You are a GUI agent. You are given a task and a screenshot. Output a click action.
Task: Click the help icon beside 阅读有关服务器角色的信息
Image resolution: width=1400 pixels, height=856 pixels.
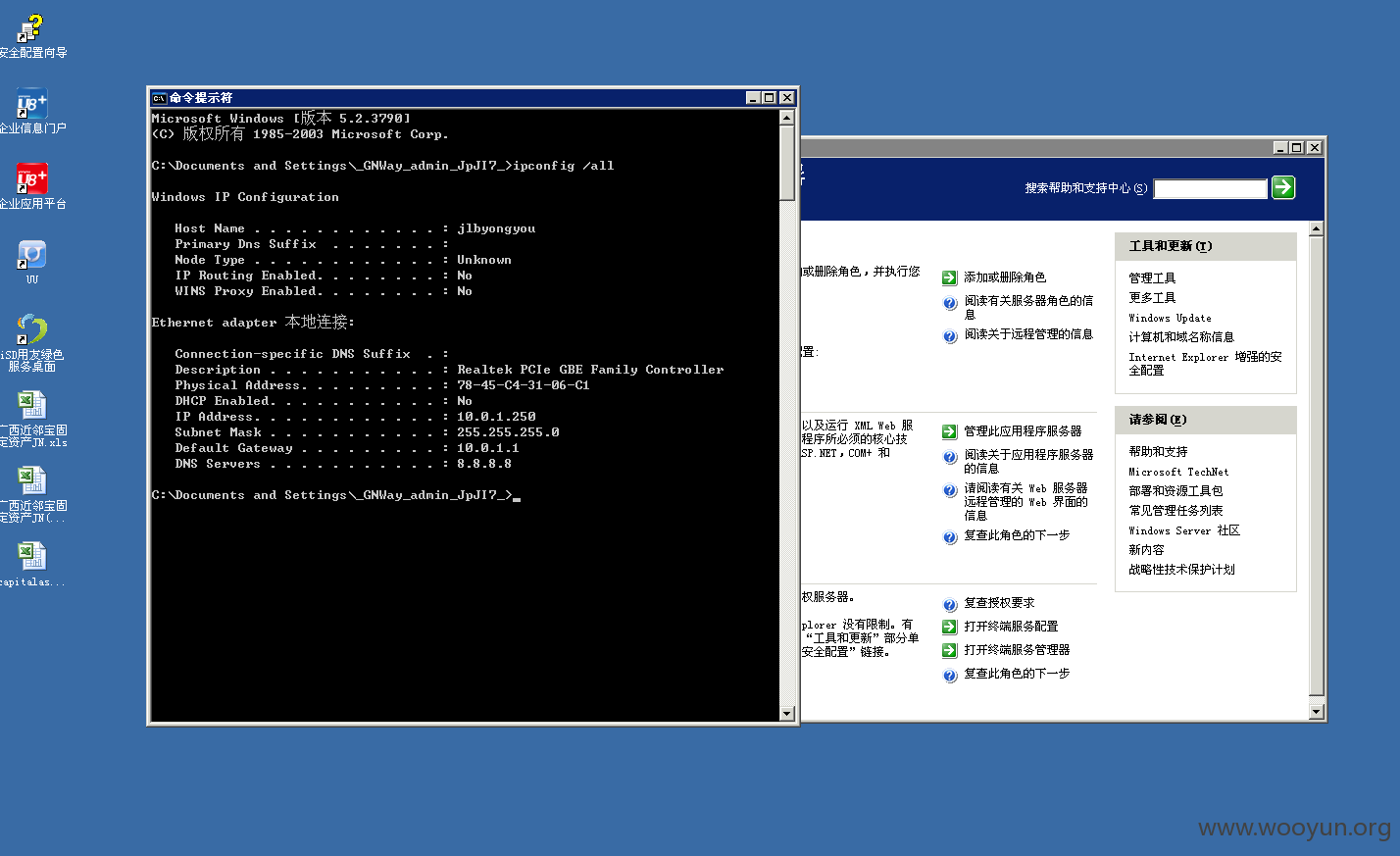tap(950, 303)
